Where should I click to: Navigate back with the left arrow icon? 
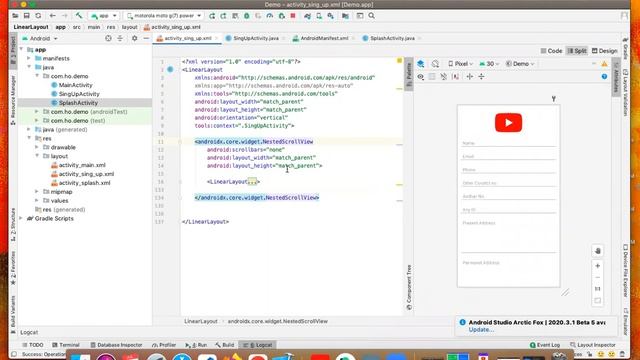[x=53, y=16]
